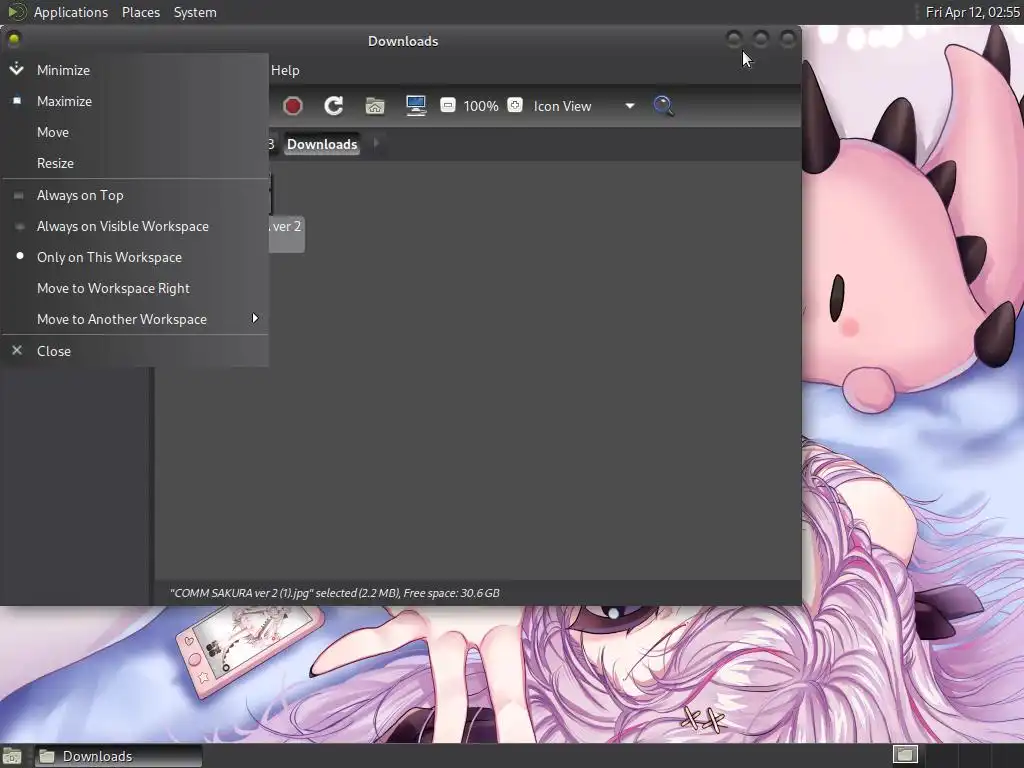Click the Downloads window title bar

403,41
